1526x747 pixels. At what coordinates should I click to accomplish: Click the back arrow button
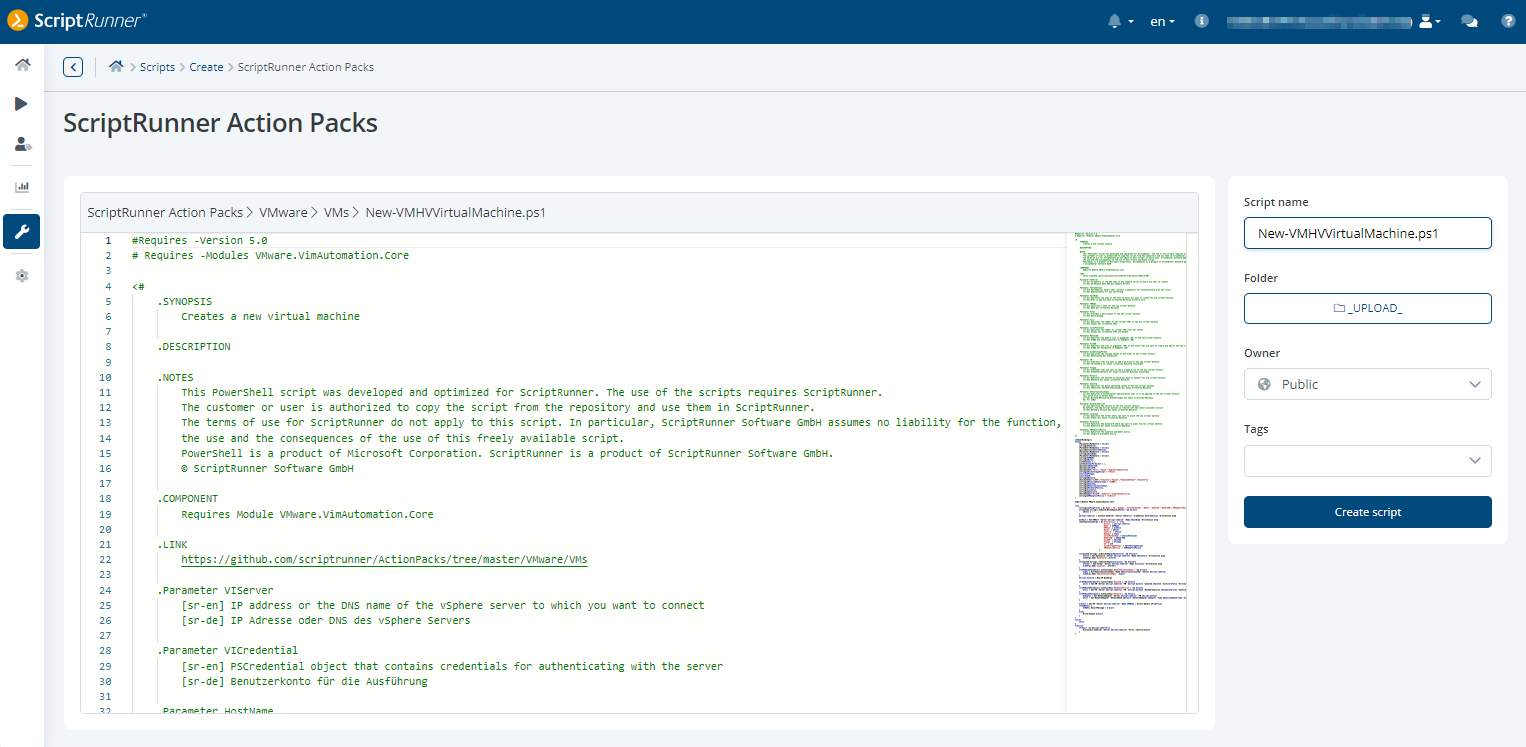[73, 67]
